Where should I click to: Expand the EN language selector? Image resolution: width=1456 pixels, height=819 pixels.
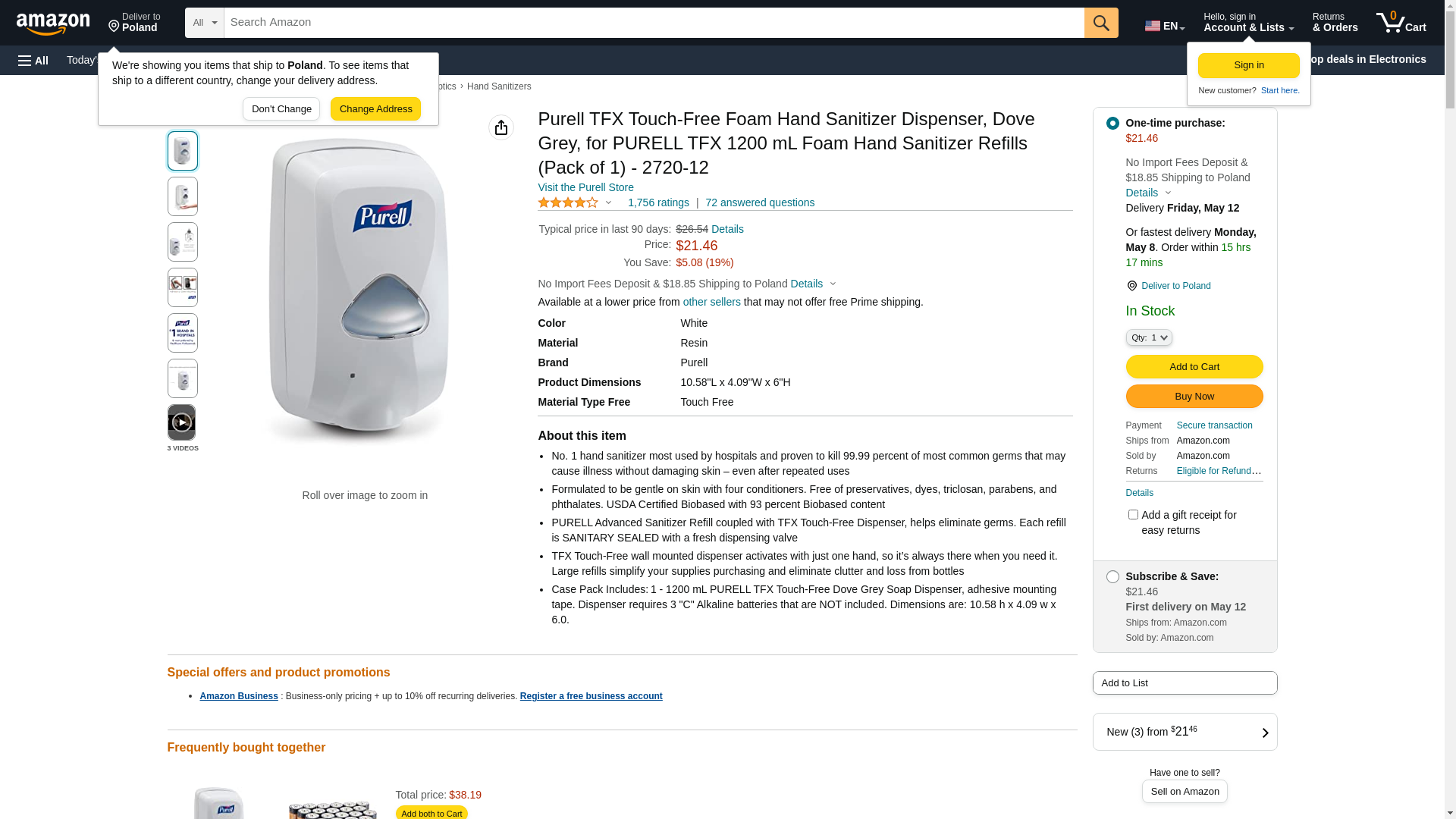(x=1165, y=26)
